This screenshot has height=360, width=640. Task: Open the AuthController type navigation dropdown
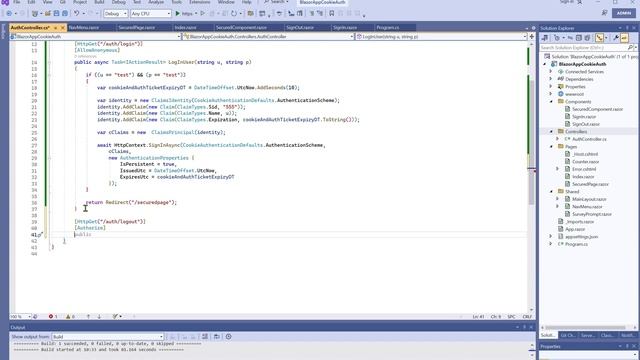[x=268, y=37]
